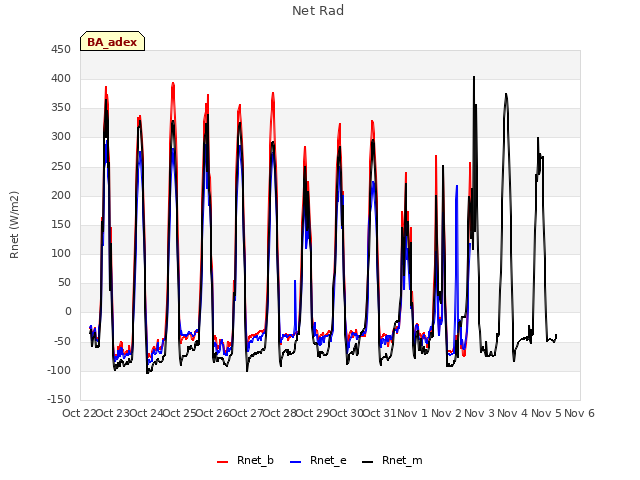Screen dimensions: 640x480
Task: Click the -50 y-axis tick label
Action: pyautogui.click(x=62, y=341)
